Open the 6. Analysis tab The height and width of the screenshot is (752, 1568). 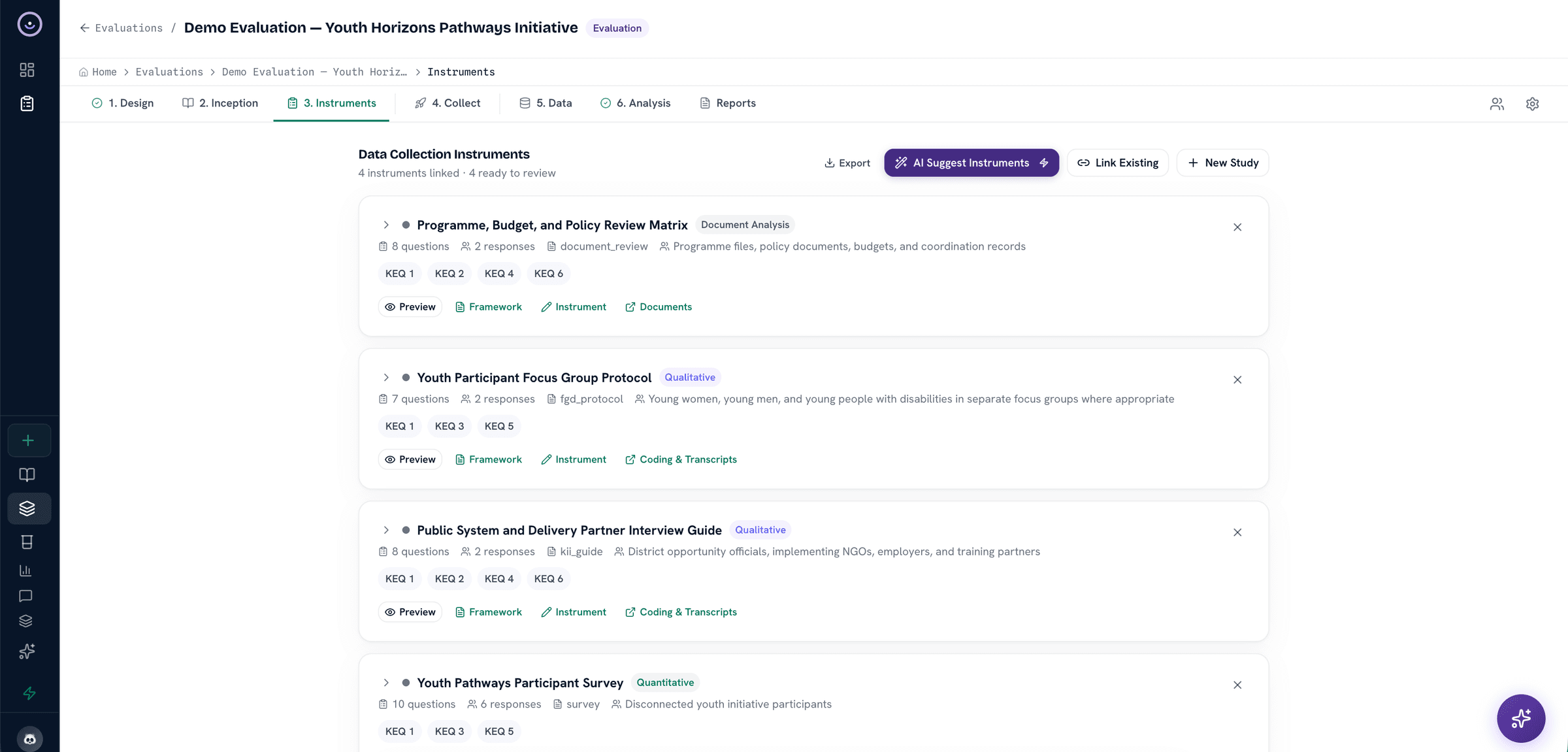pyautogui.click(x=636, y=103)
